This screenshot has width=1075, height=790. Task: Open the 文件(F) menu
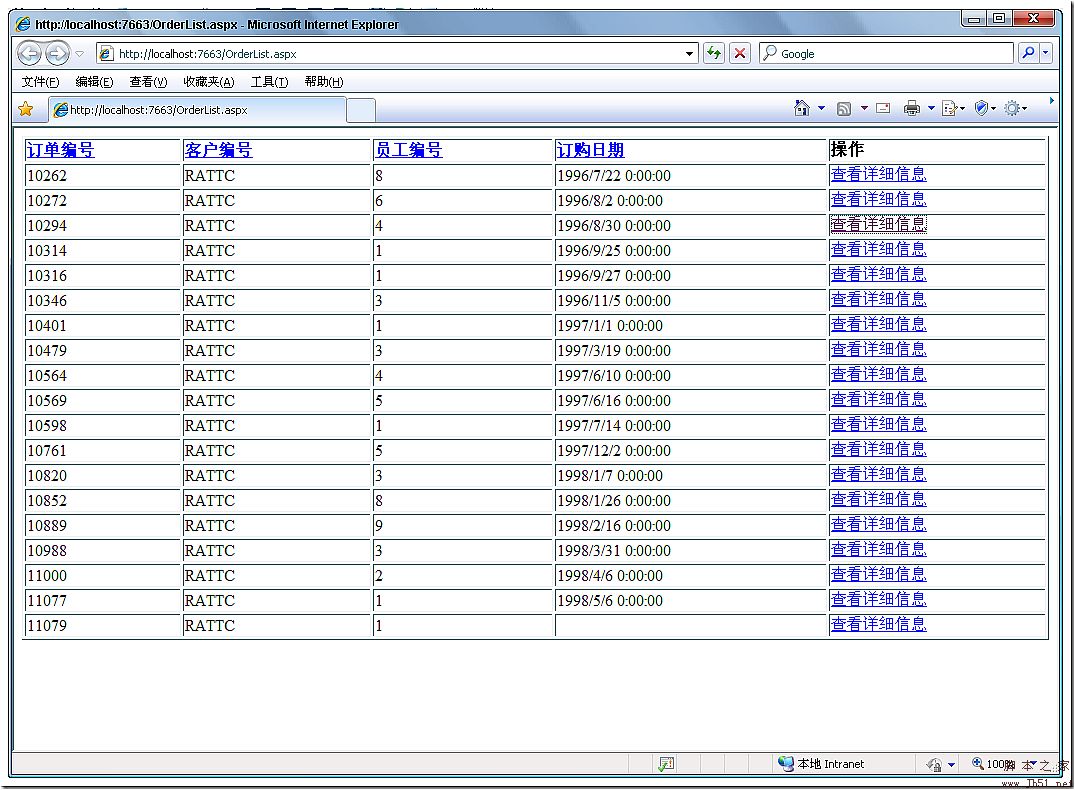click(x=40, y=82)
